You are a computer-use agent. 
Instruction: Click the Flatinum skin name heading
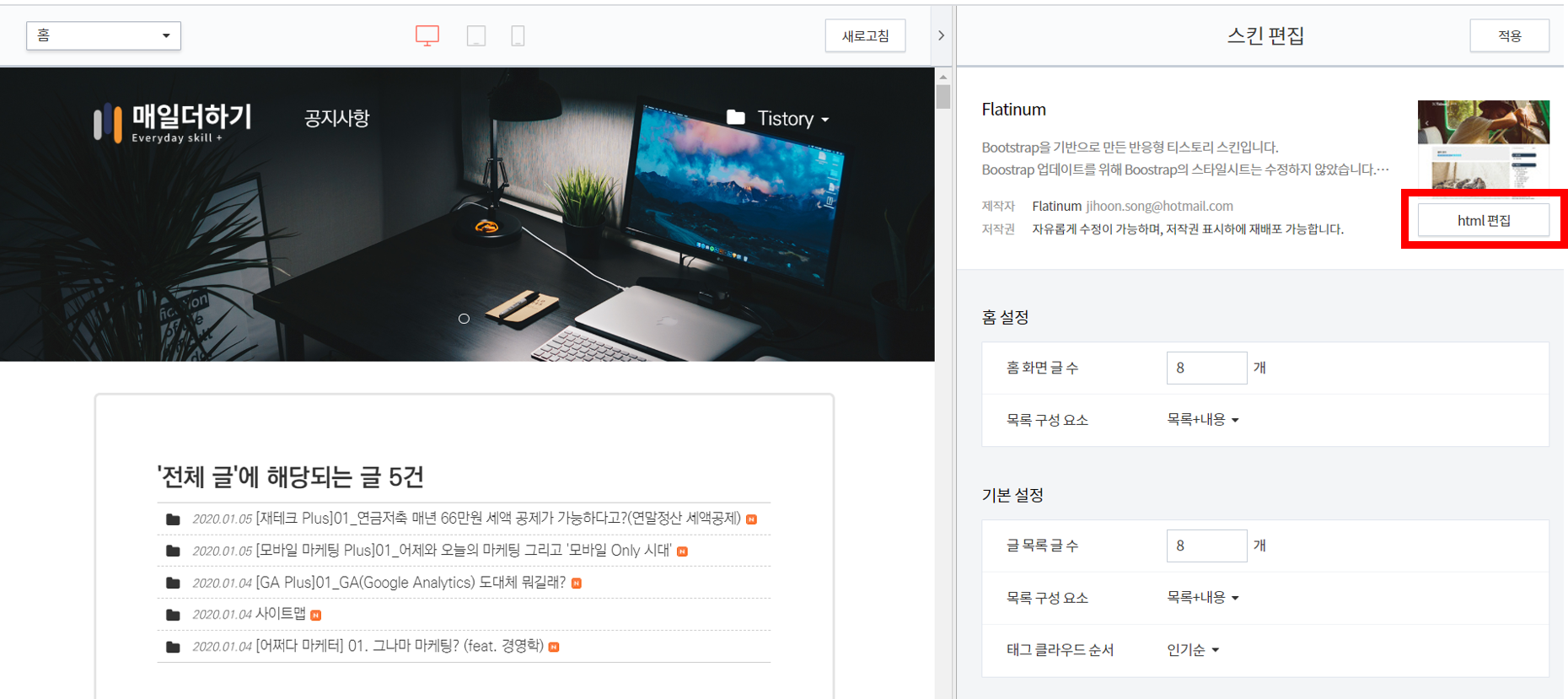(x=1013, y=110)
